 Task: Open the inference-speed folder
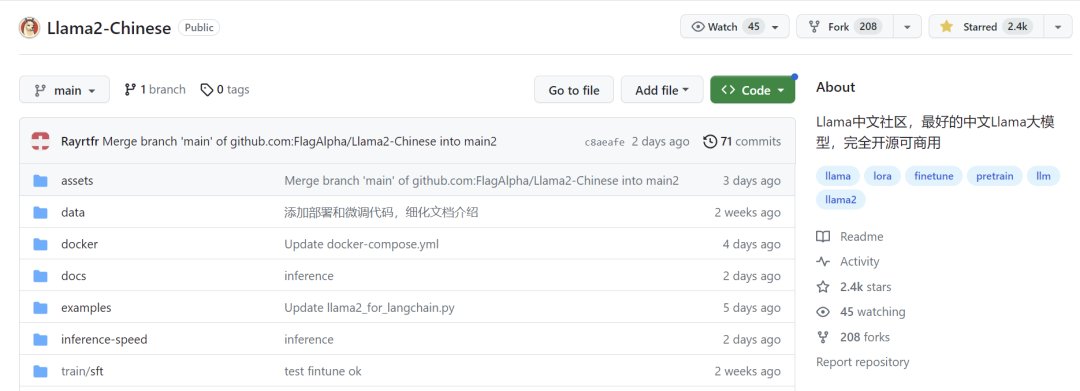click(x=104, y=339)
